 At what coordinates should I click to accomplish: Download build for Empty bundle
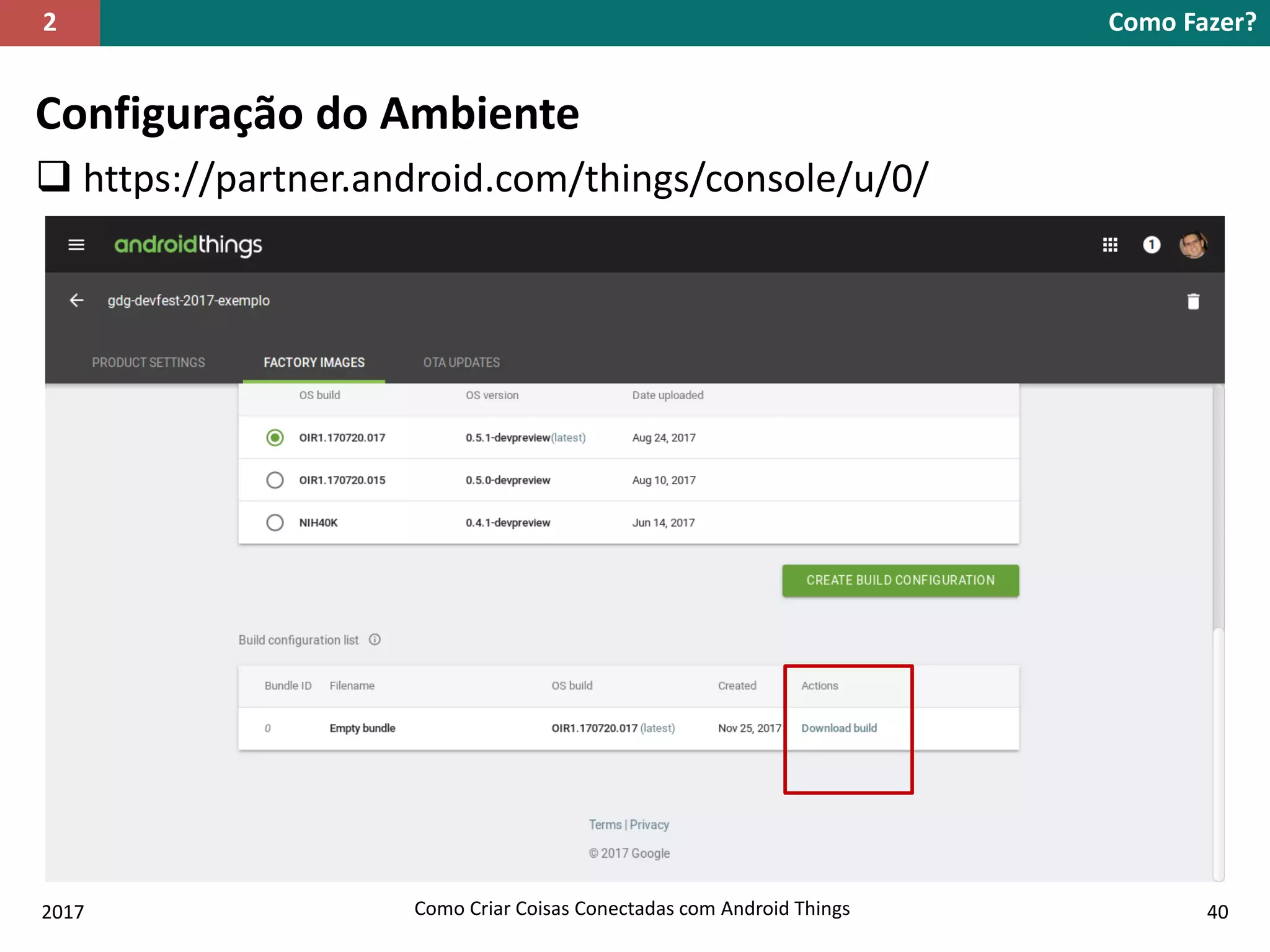pyautogui.click(x=839, y=728)
